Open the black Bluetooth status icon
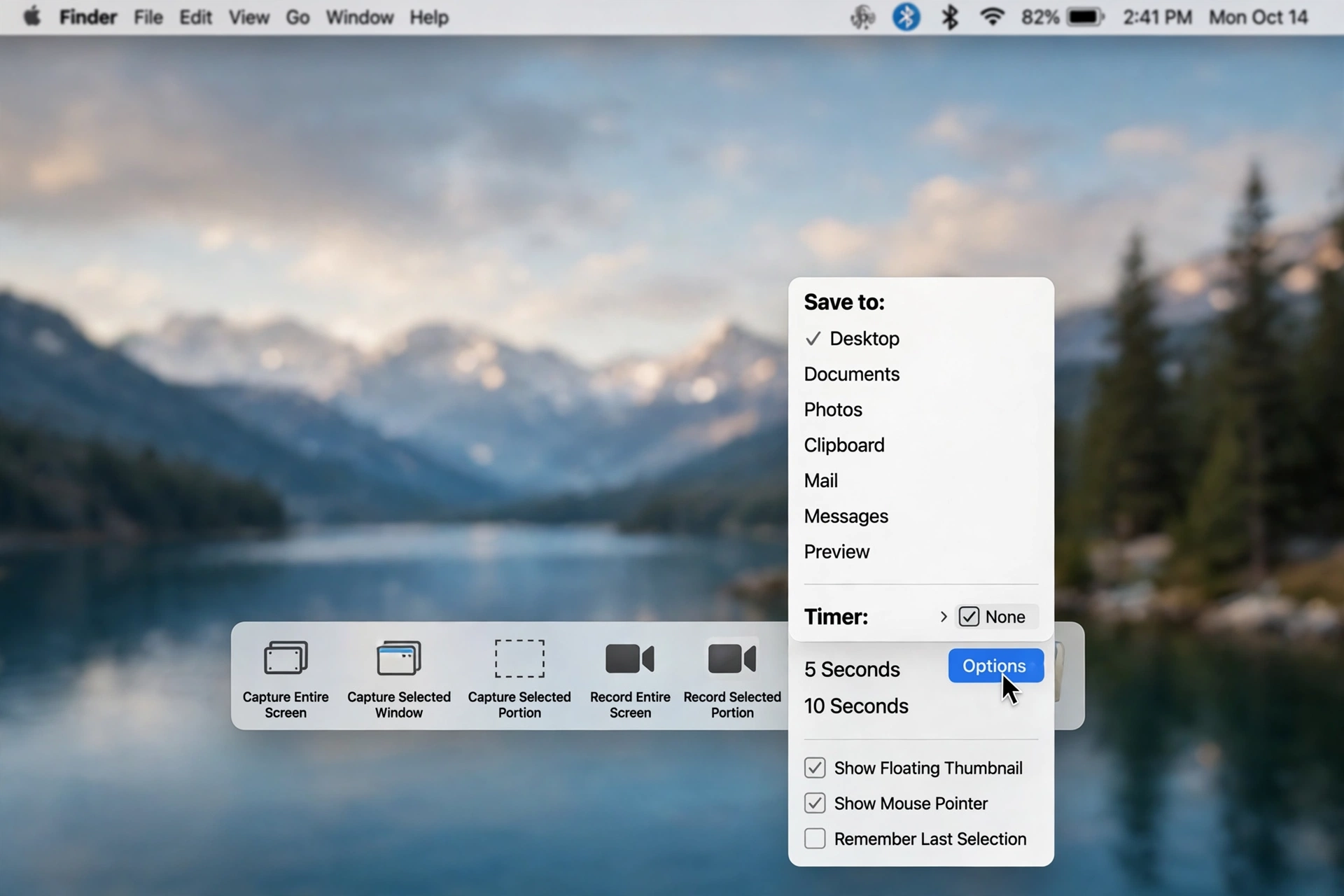 pyautogui.click(x=950, y=17)
